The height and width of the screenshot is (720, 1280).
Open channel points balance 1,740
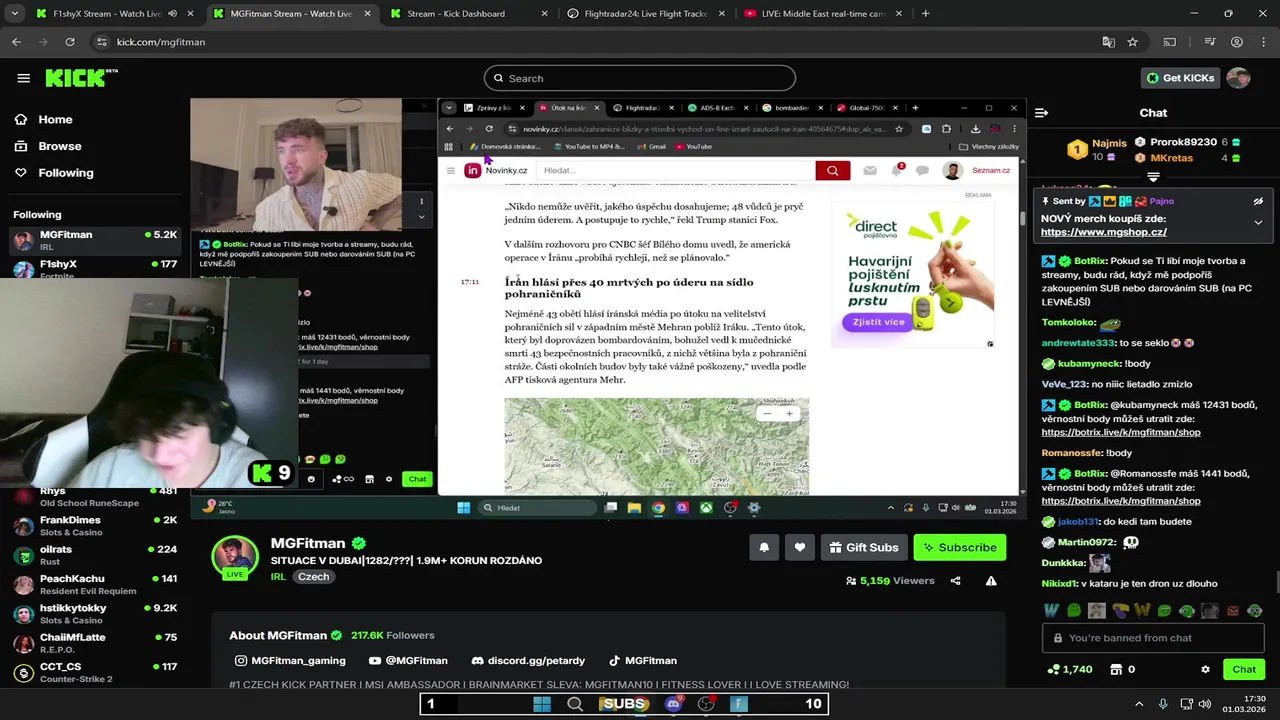(x=1069, y=669)
